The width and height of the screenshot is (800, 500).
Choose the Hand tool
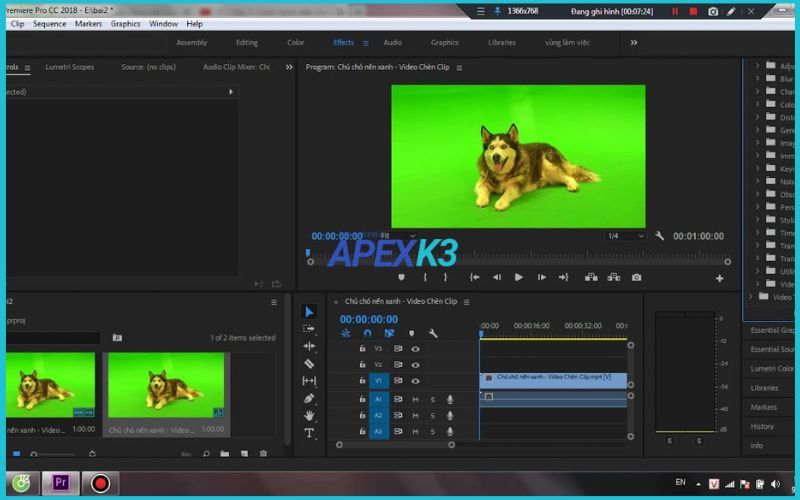pyautogui.click(x=309, y=415)
